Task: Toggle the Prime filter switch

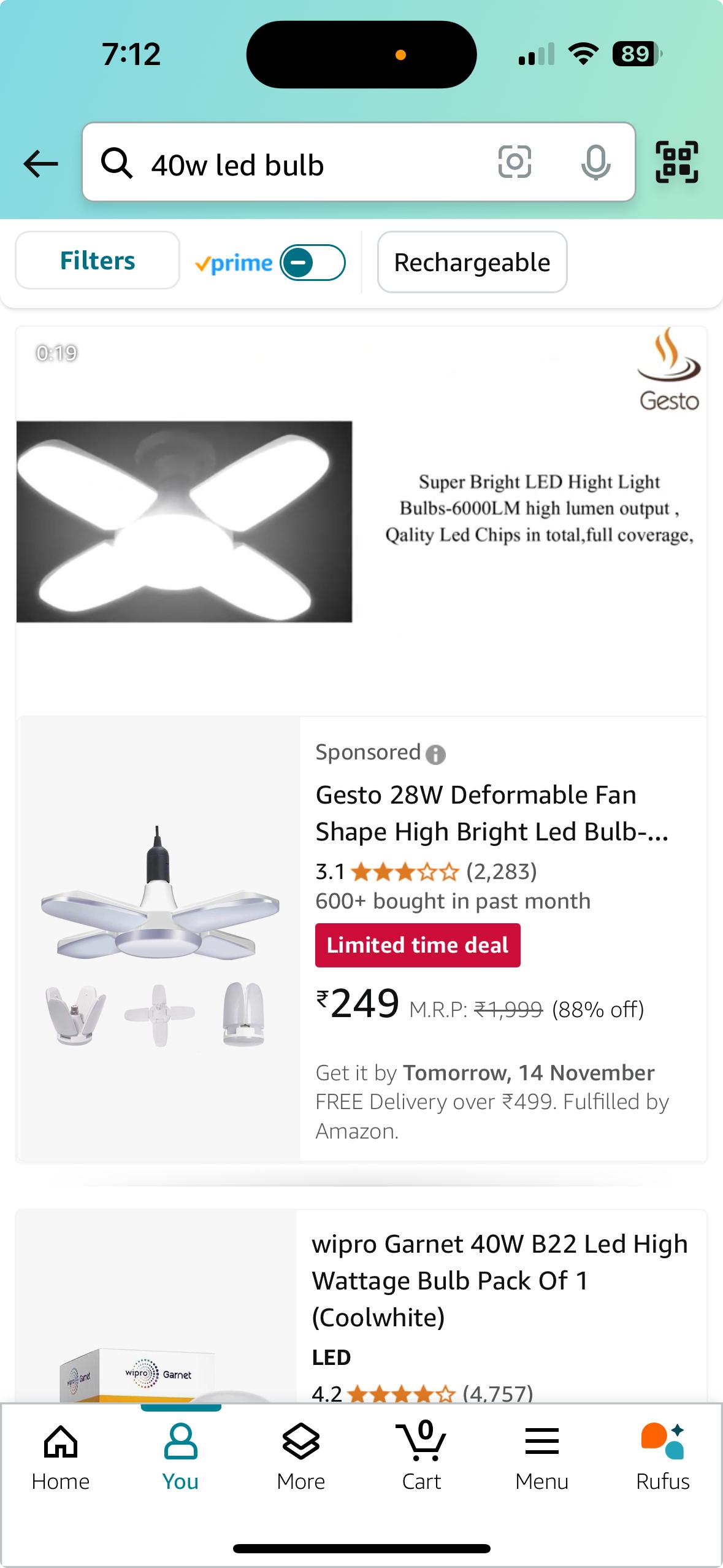Action: point(312,263)
